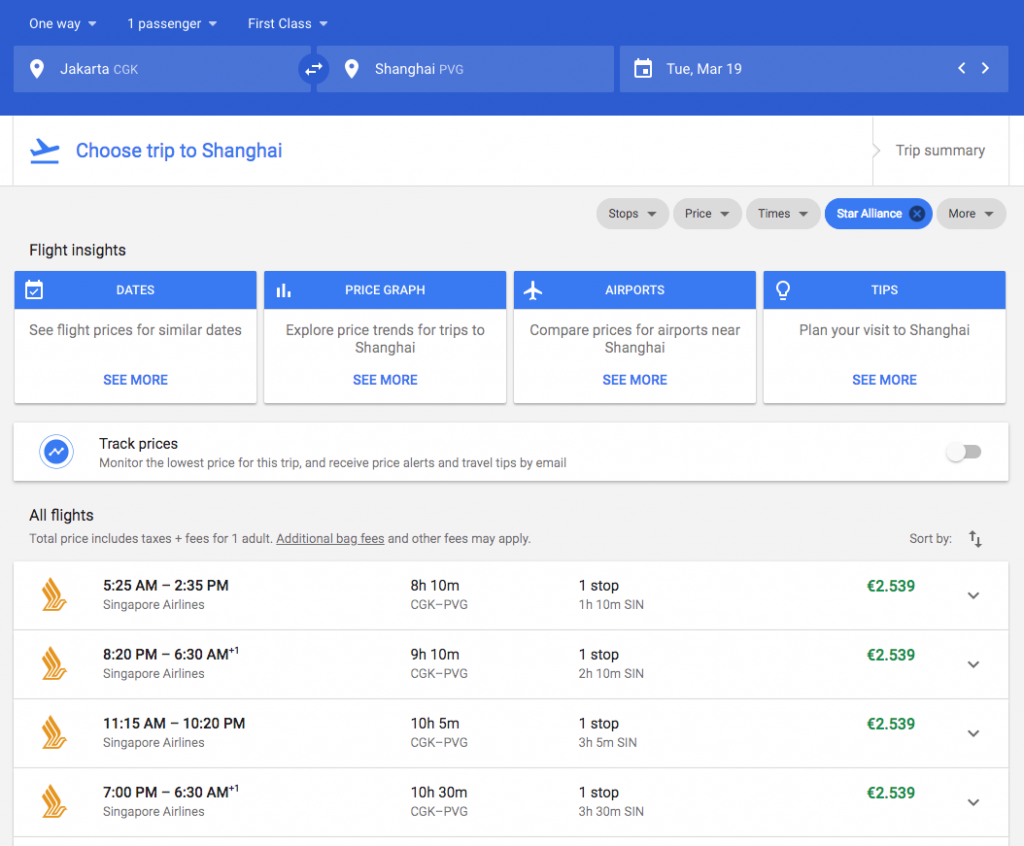Image resolution: width=1024 pixels, height=846 pixels.
Task: Swap origin and destination airports
Action: [313, 69]
